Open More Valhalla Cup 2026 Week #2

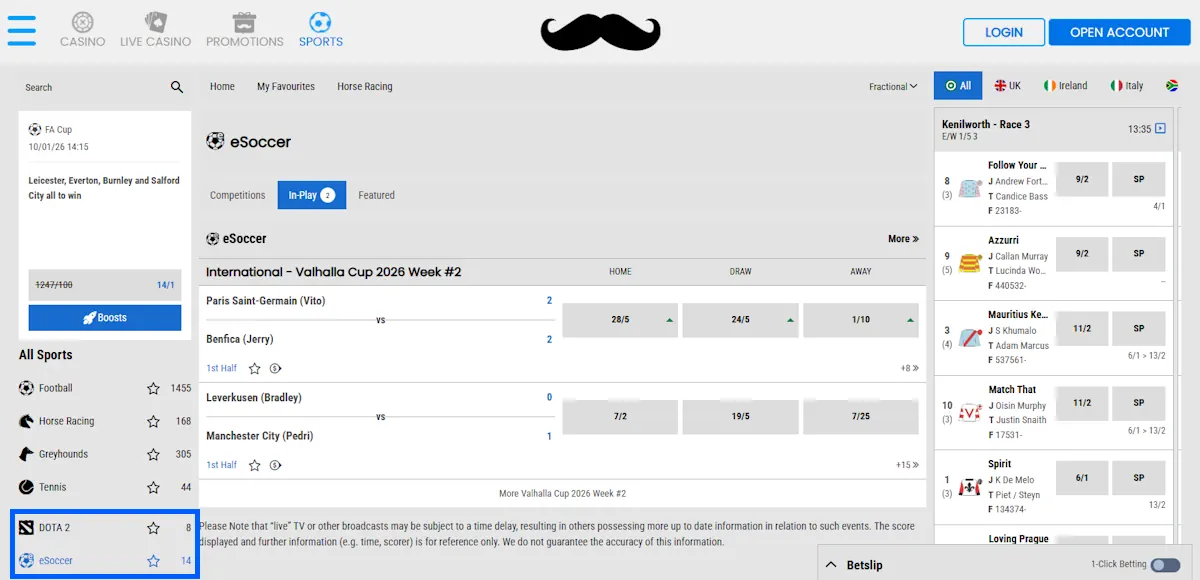563,492
